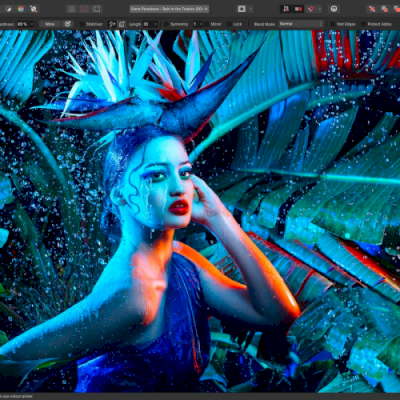Screen dimensions: 400x400
Task: Open the Symmetry count dropdown arrow
Action: pos(200,24)
